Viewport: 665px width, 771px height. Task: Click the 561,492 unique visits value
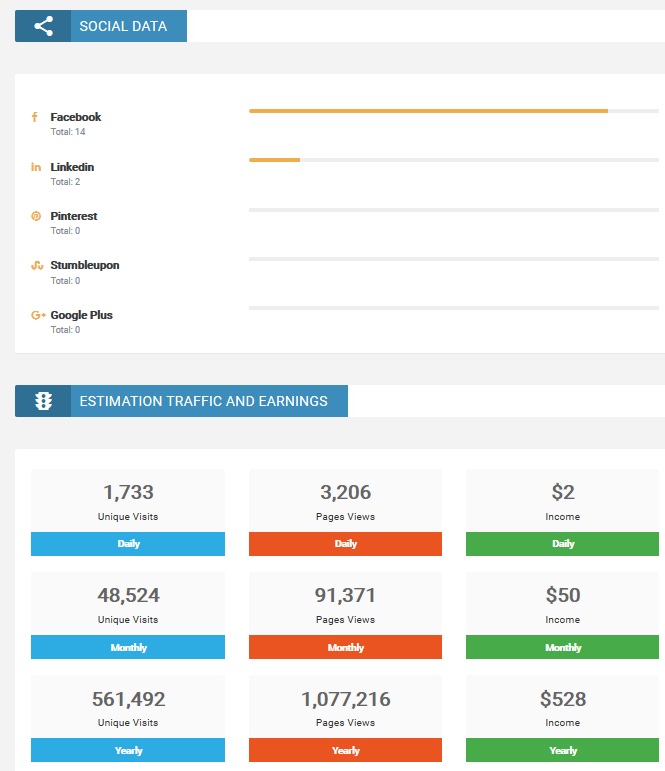(x=128, y=699)
